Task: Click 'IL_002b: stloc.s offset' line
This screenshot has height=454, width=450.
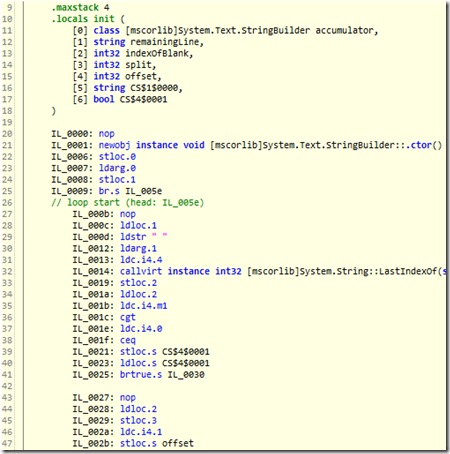Action: pos(133,443)
